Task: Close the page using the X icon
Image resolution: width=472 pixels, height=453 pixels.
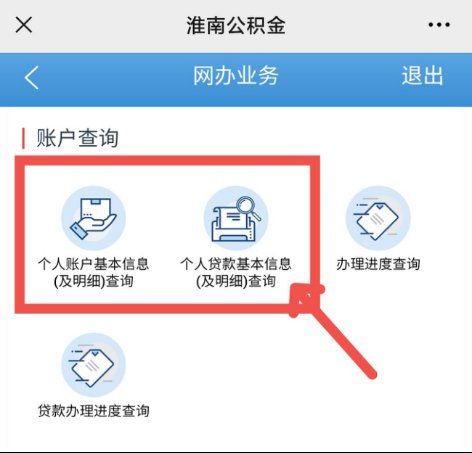Action: point(24,25)
